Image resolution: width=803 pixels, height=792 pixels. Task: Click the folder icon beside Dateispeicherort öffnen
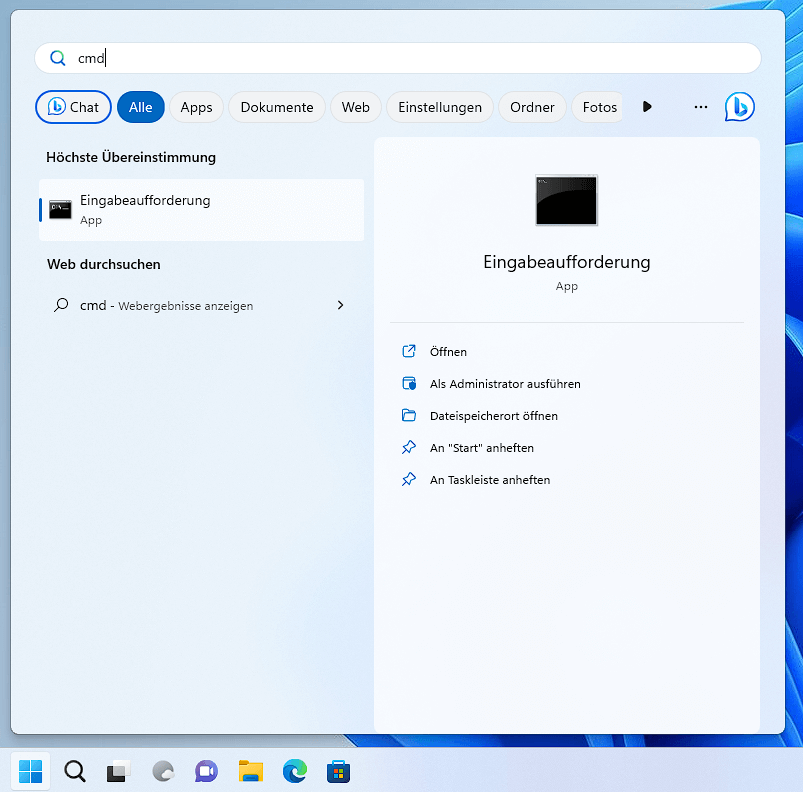coord(409,415)
